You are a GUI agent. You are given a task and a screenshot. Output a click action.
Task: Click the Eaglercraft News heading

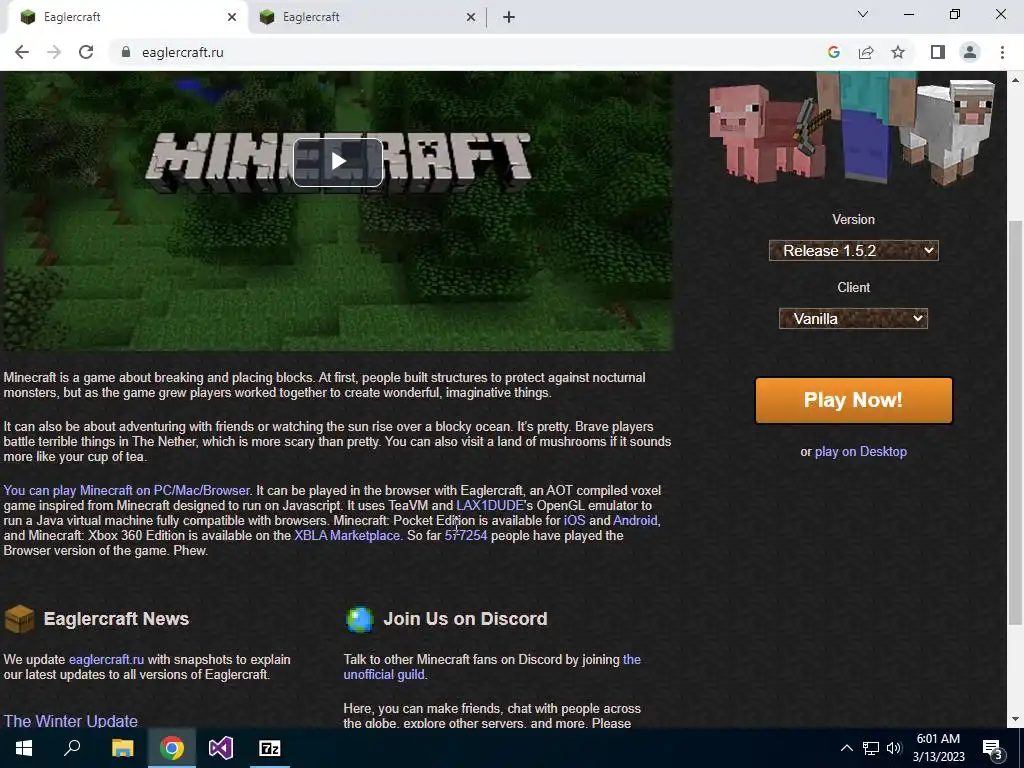[116, 619]
